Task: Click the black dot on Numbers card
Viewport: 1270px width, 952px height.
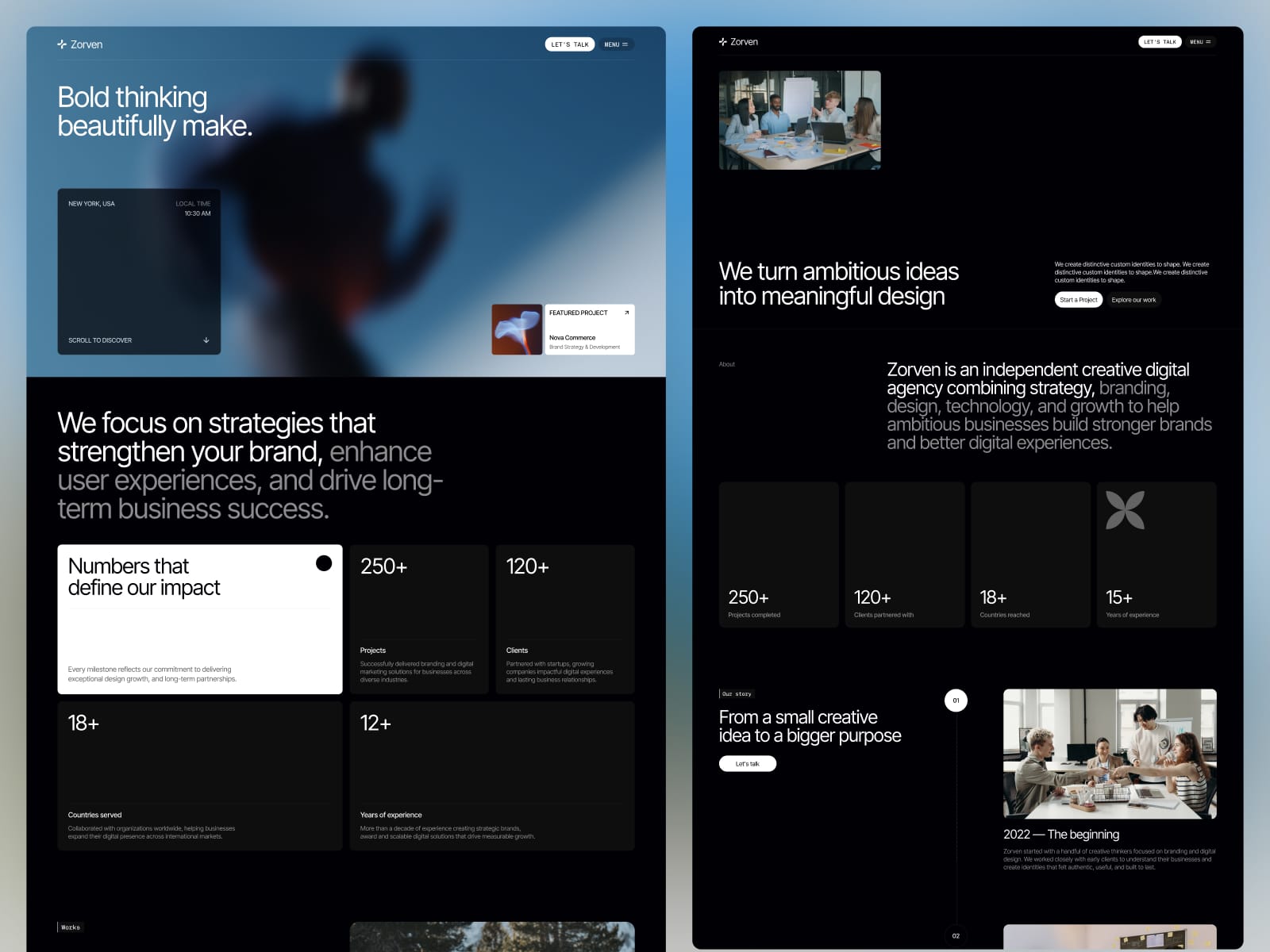Action: pyautogui.click(x=324, y=563)
